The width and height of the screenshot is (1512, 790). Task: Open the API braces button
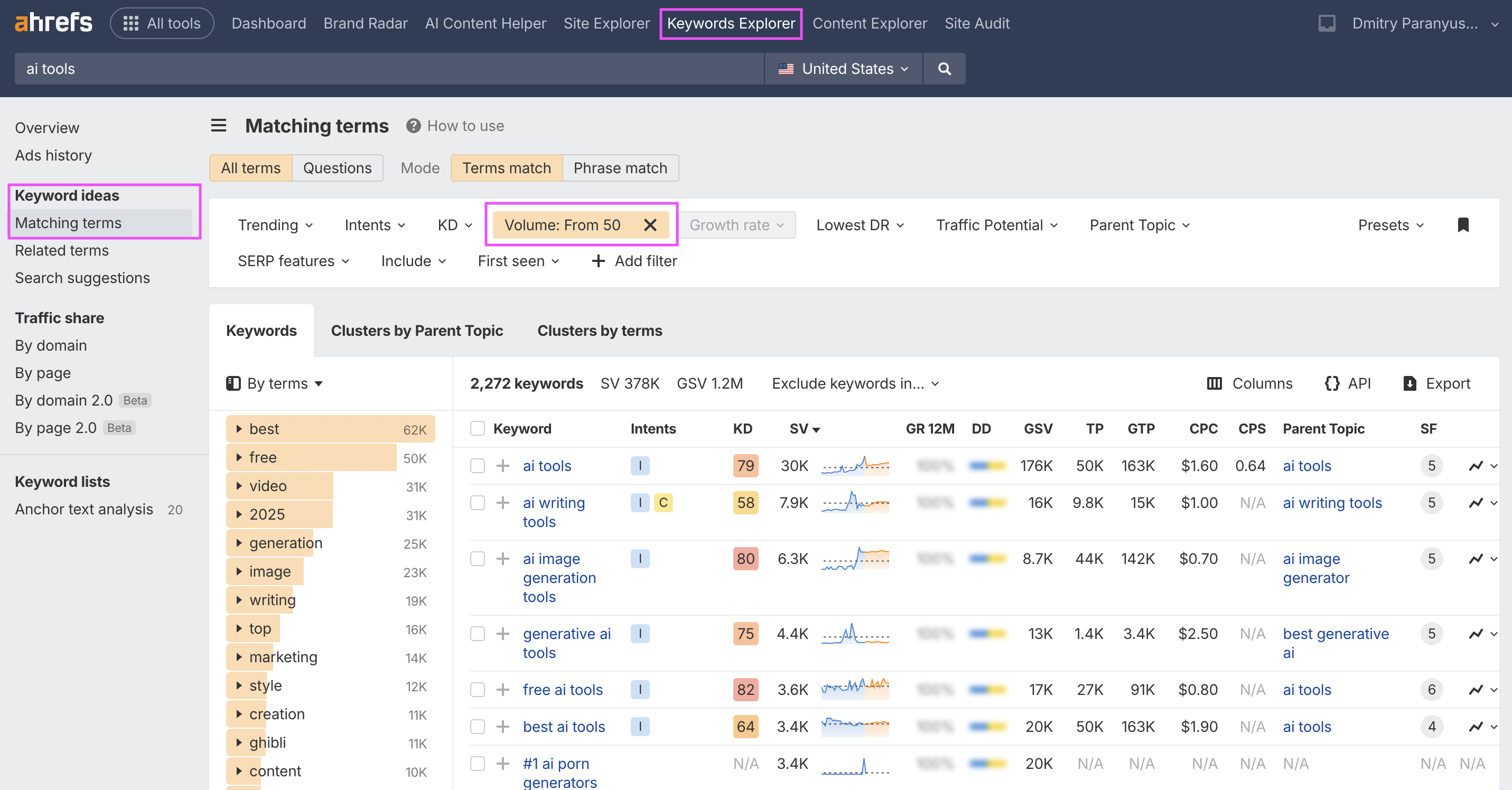[x=1348, y=383]
